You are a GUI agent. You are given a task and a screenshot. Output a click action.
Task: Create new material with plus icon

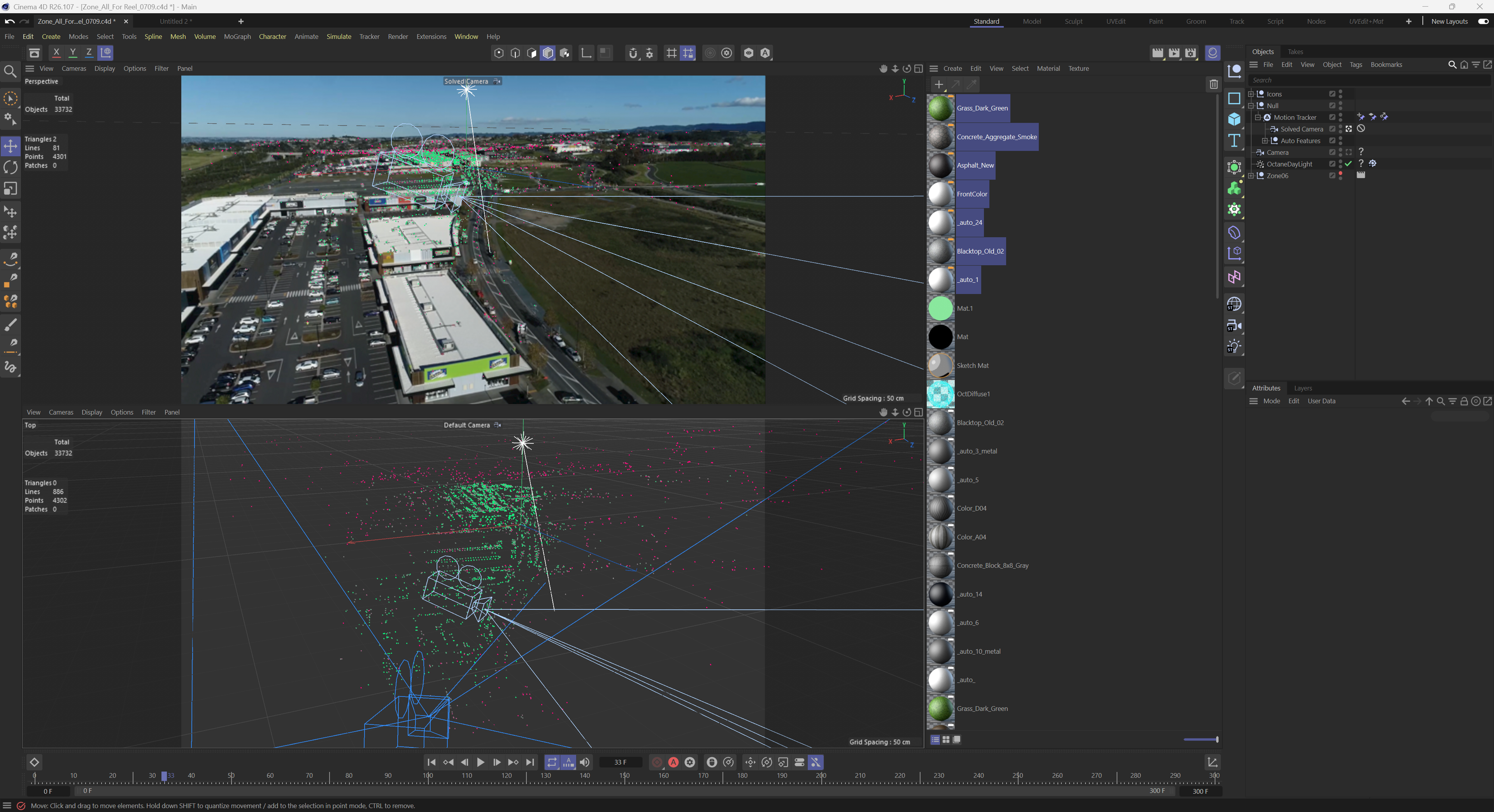tap(939, 85)
